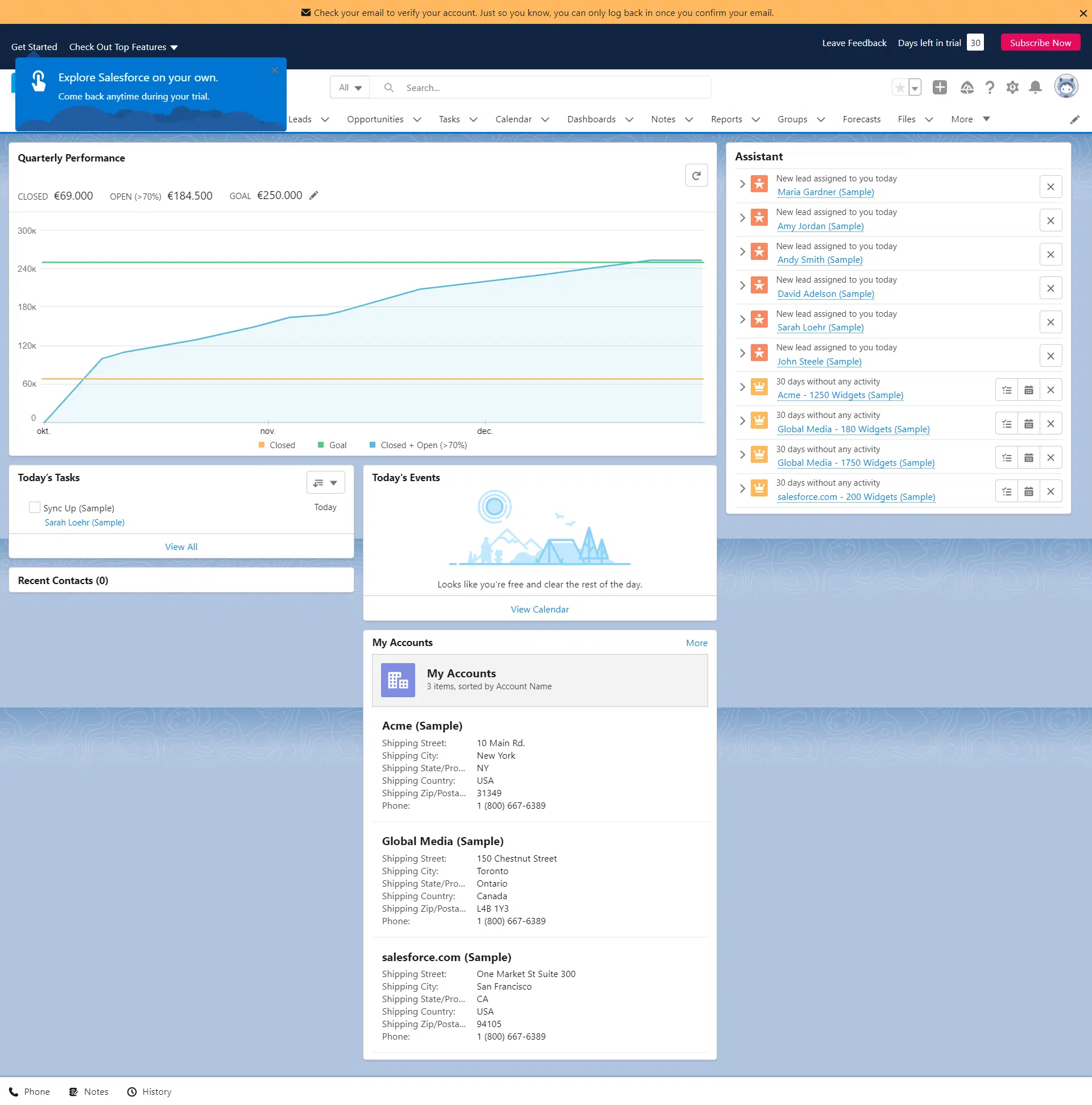Click the Goal legend color swatch
Screen dimensions: 1092x1105
coord(321,445)
